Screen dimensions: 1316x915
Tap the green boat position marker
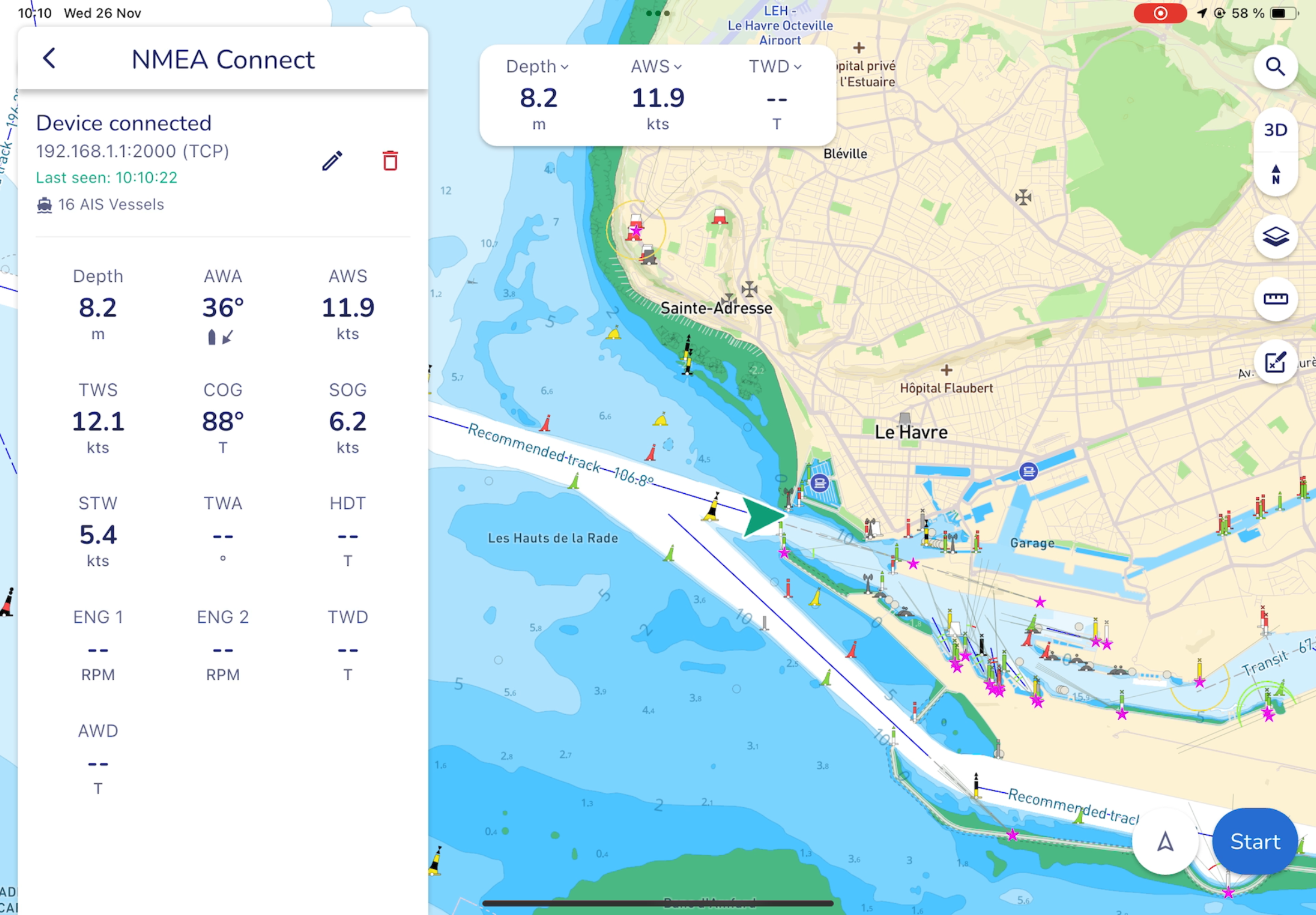[761, 516]
